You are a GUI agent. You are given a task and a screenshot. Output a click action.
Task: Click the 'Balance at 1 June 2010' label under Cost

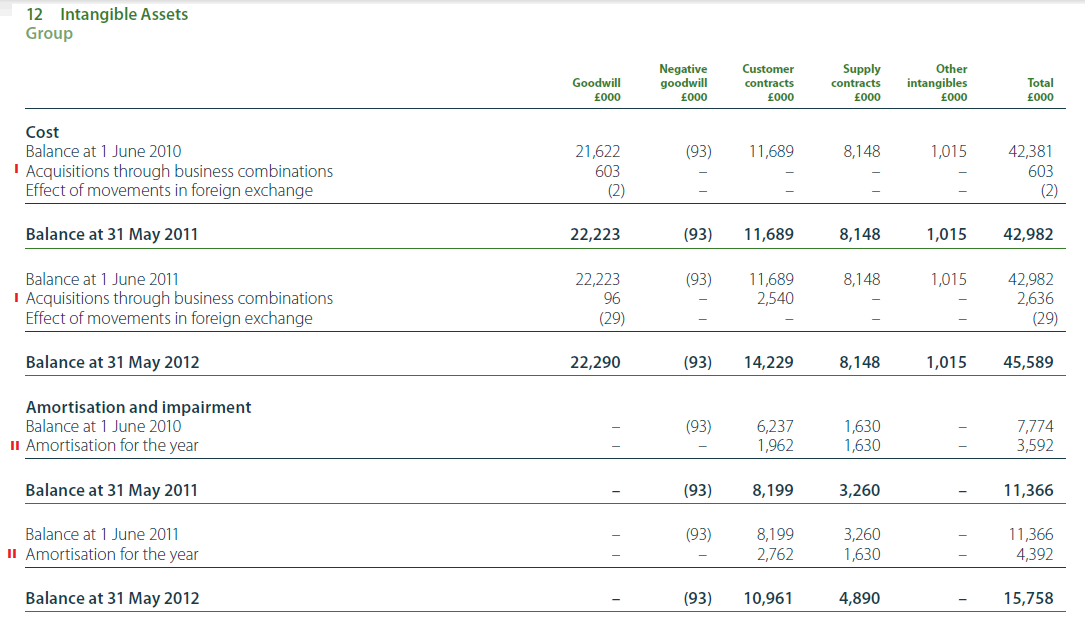pyautogui.click(x=103, y=152)
